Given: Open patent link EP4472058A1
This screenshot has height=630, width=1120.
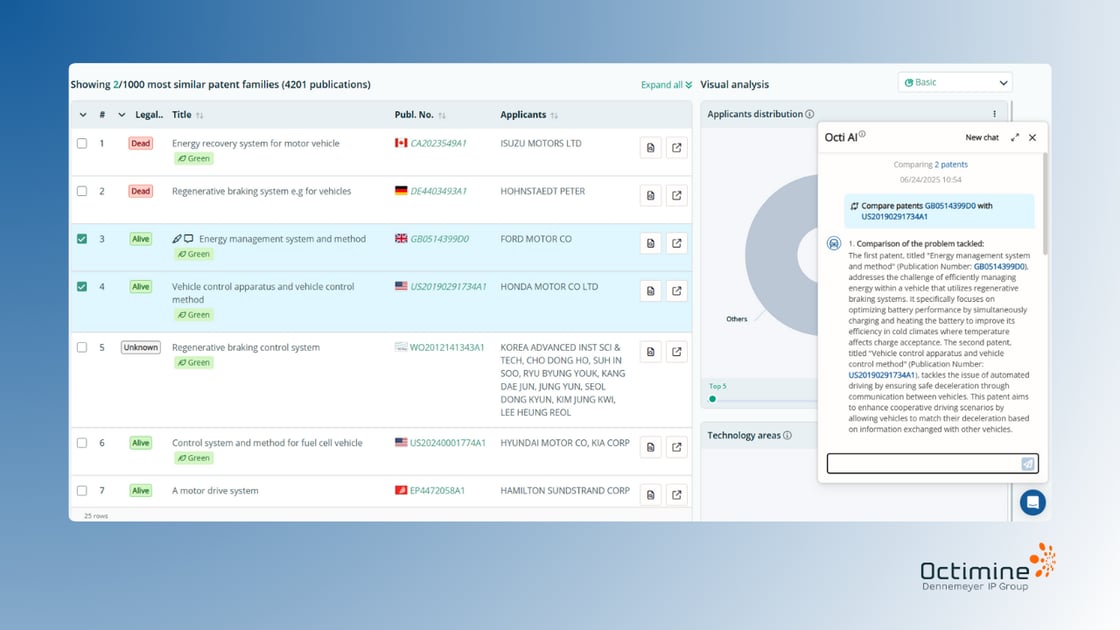Looking at the screenshot, I should click(x=437, y=491).
